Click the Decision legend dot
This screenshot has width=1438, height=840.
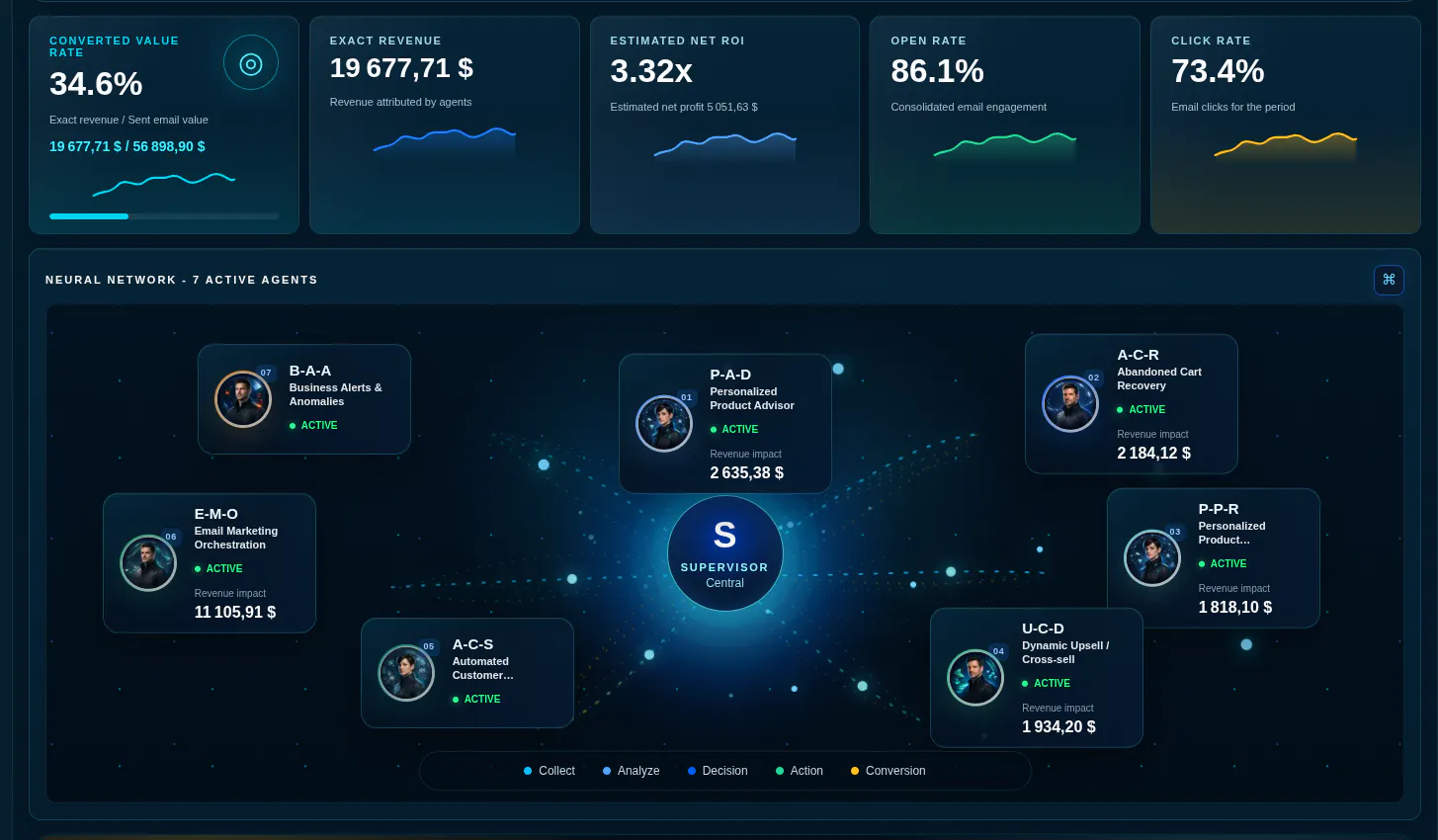(692, 771)
